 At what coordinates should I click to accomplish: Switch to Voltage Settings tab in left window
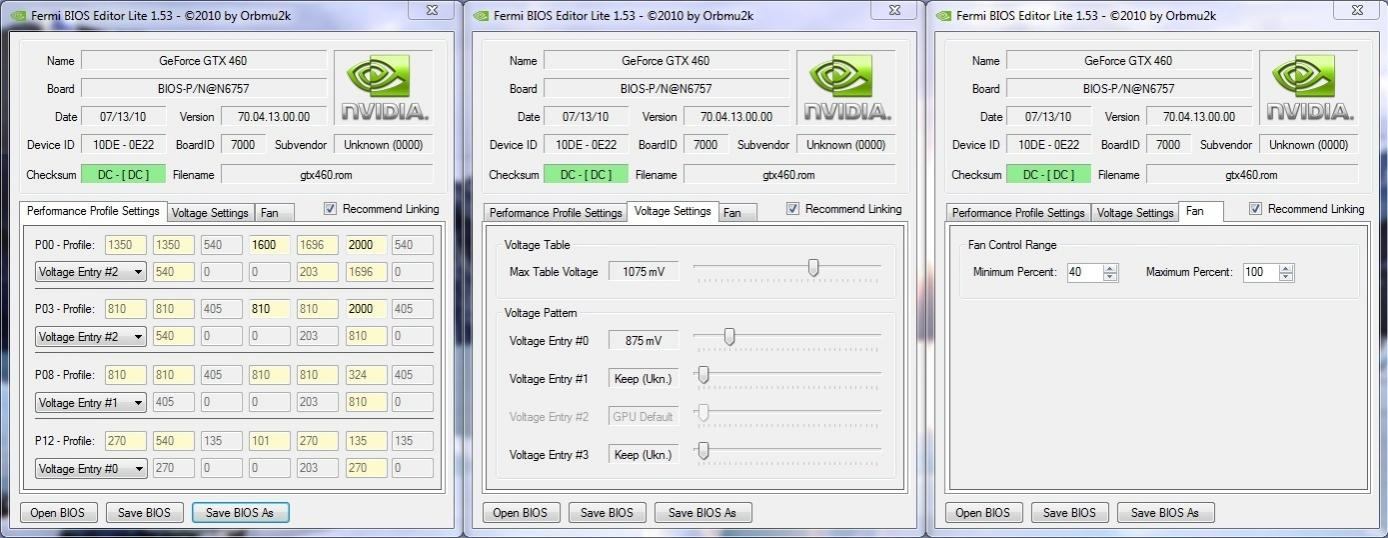[210, 213]
